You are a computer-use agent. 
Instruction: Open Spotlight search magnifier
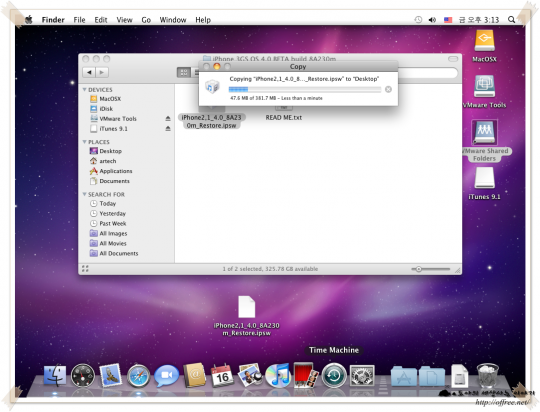(512, 20)
